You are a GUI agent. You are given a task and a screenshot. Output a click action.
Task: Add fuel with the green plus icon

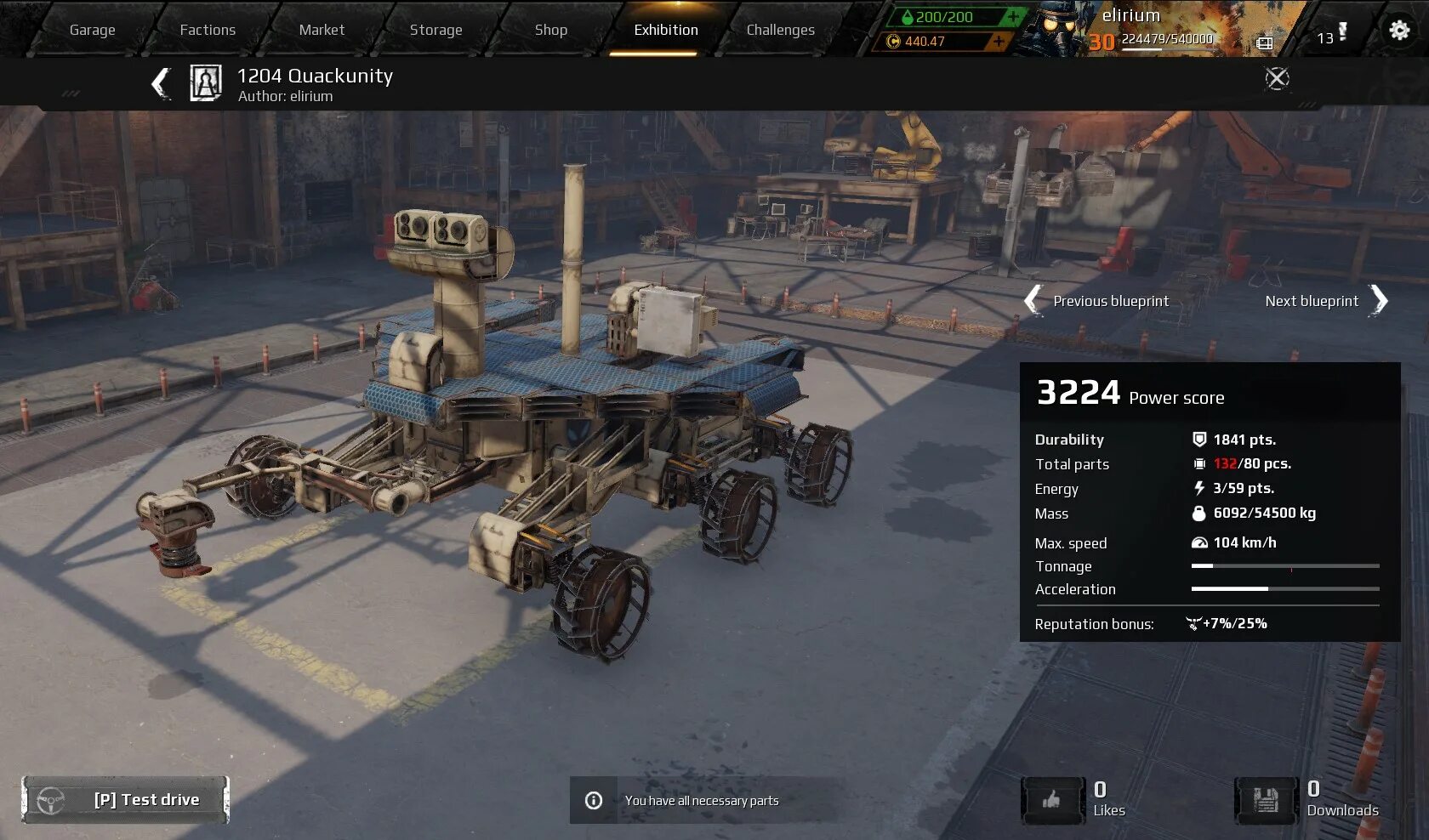(1013, 16)
